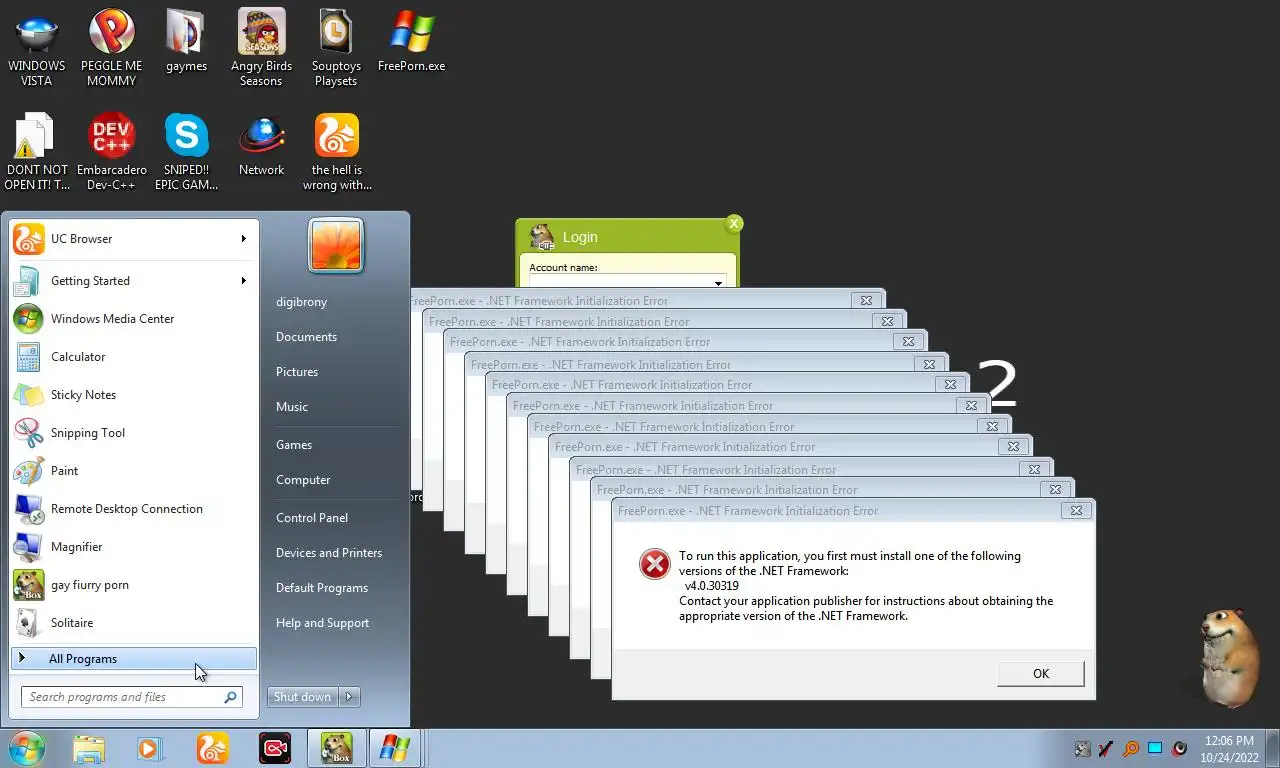Open Documents from Start menu
The image size is (1280, 768).
pyautogui.click(x=306, y=337)
